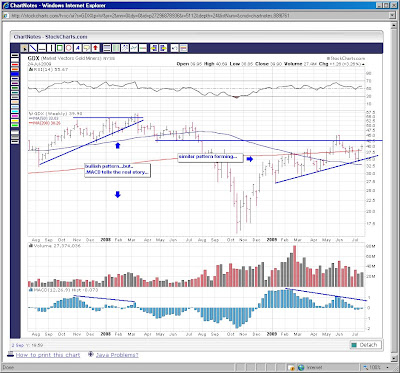The width and height of the screenshot is (400, 373).
Task: Click the StockCharts.com watermark label
Action: point(346,58)
